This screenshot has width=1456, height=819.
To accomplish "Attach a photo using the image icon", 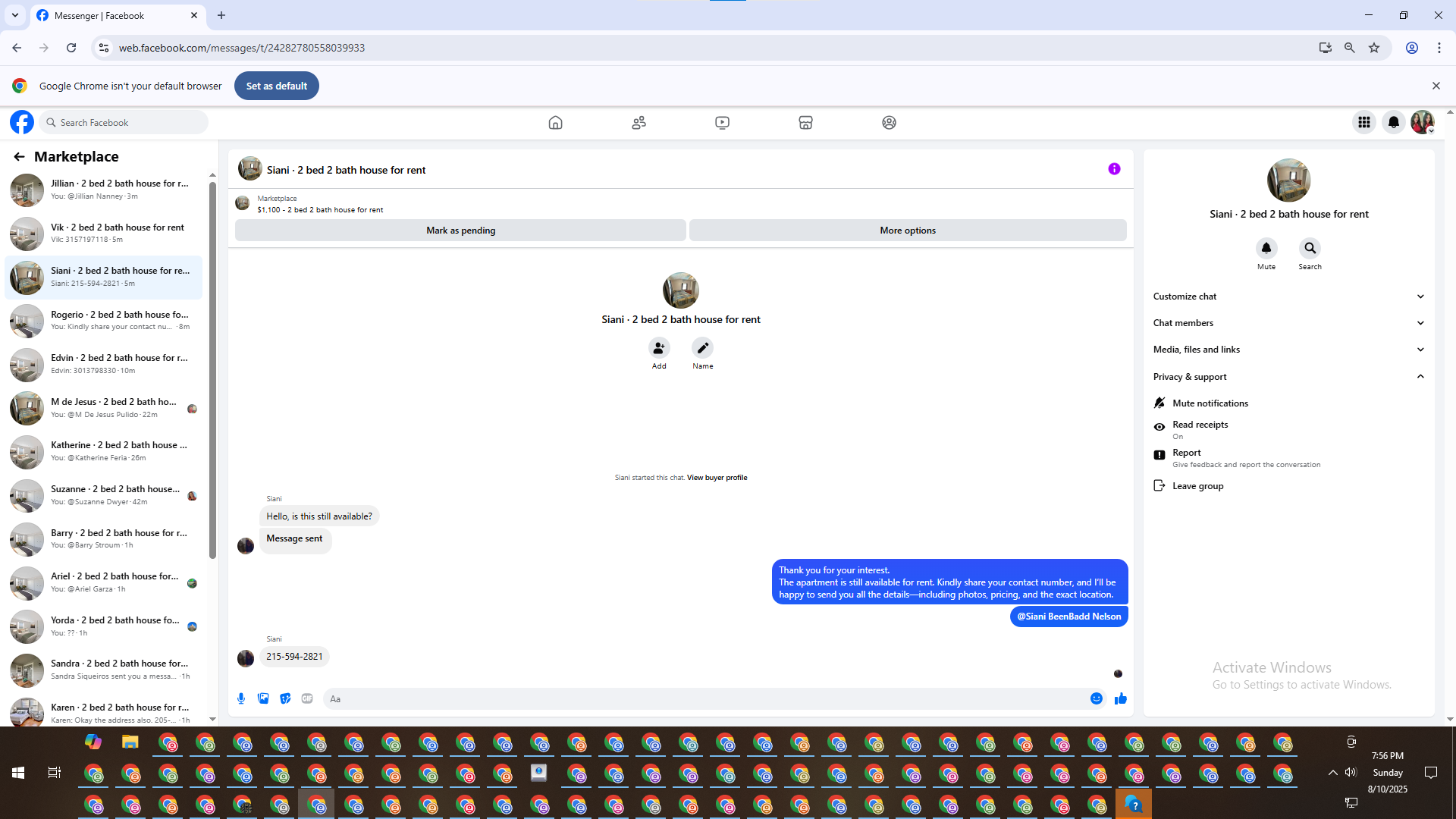I will coord(263,698).
